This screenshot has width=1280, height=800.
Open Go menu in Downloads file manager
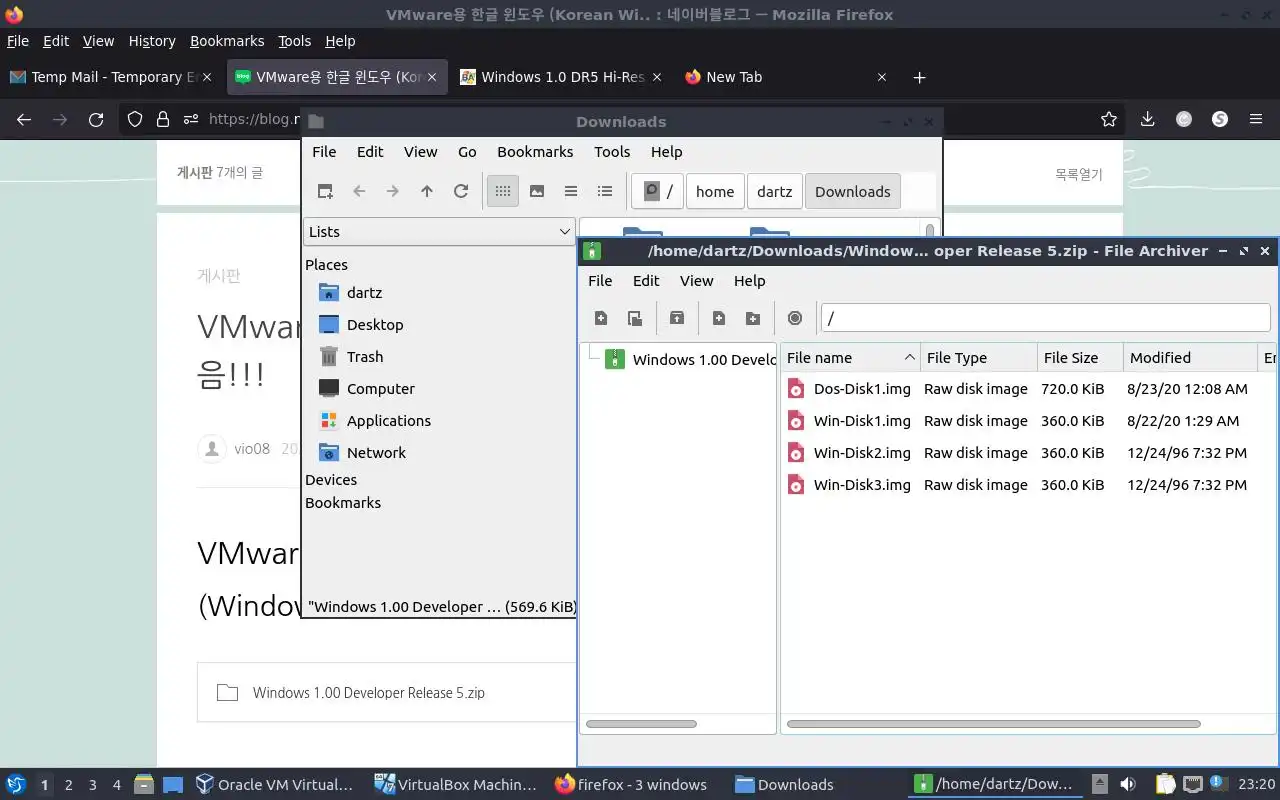point(467,152)
